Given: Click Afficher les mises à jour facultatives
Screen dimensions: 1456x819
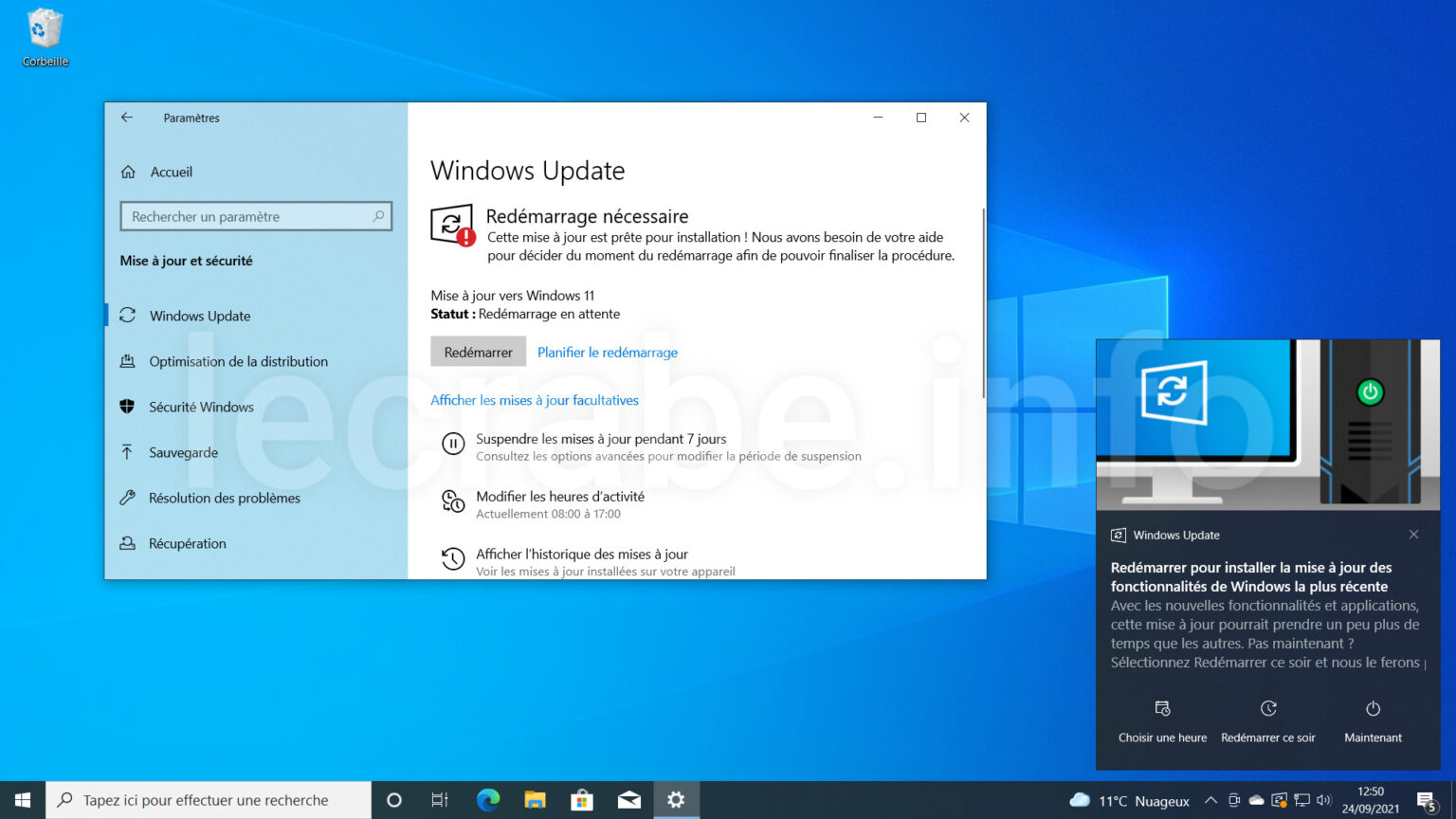Looking at the screenshot, I should 534,400.
